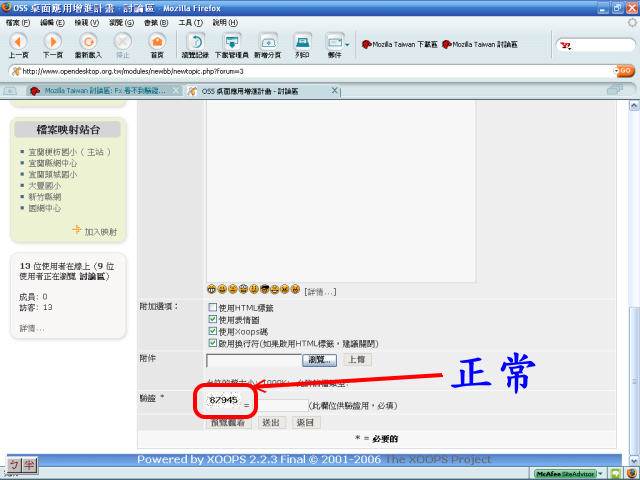
Task: Click the Yahoo search engine icon
Action: point(565,45)
